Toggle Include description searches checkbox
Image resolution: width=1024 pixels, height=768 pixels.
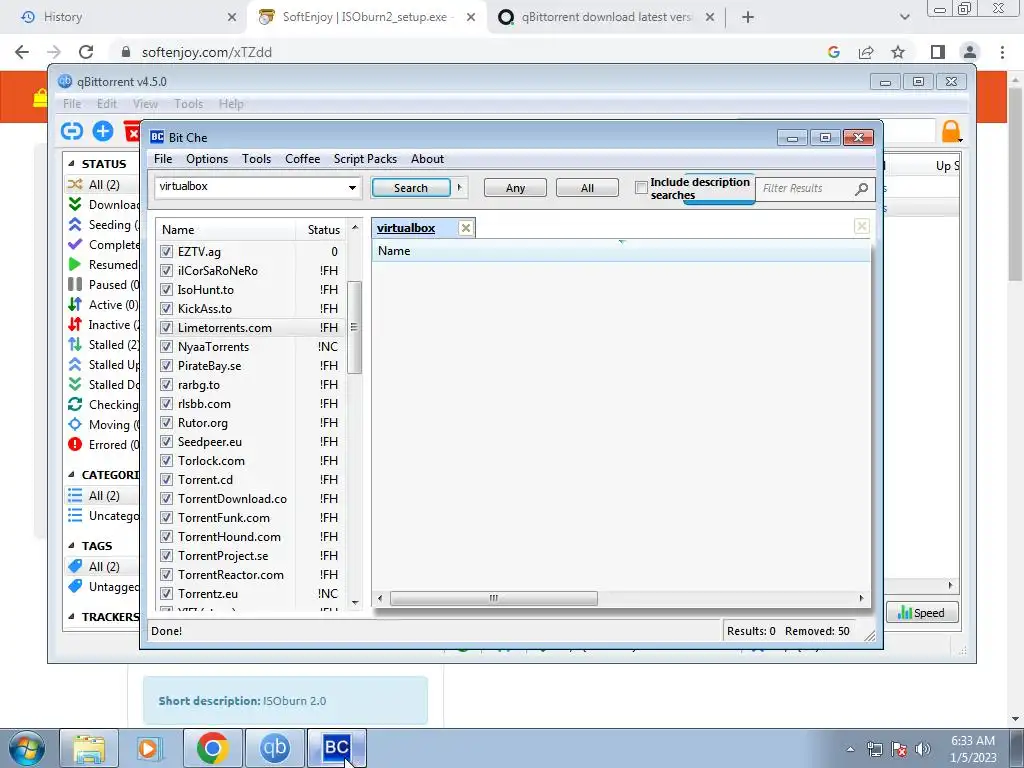point(641,188)
